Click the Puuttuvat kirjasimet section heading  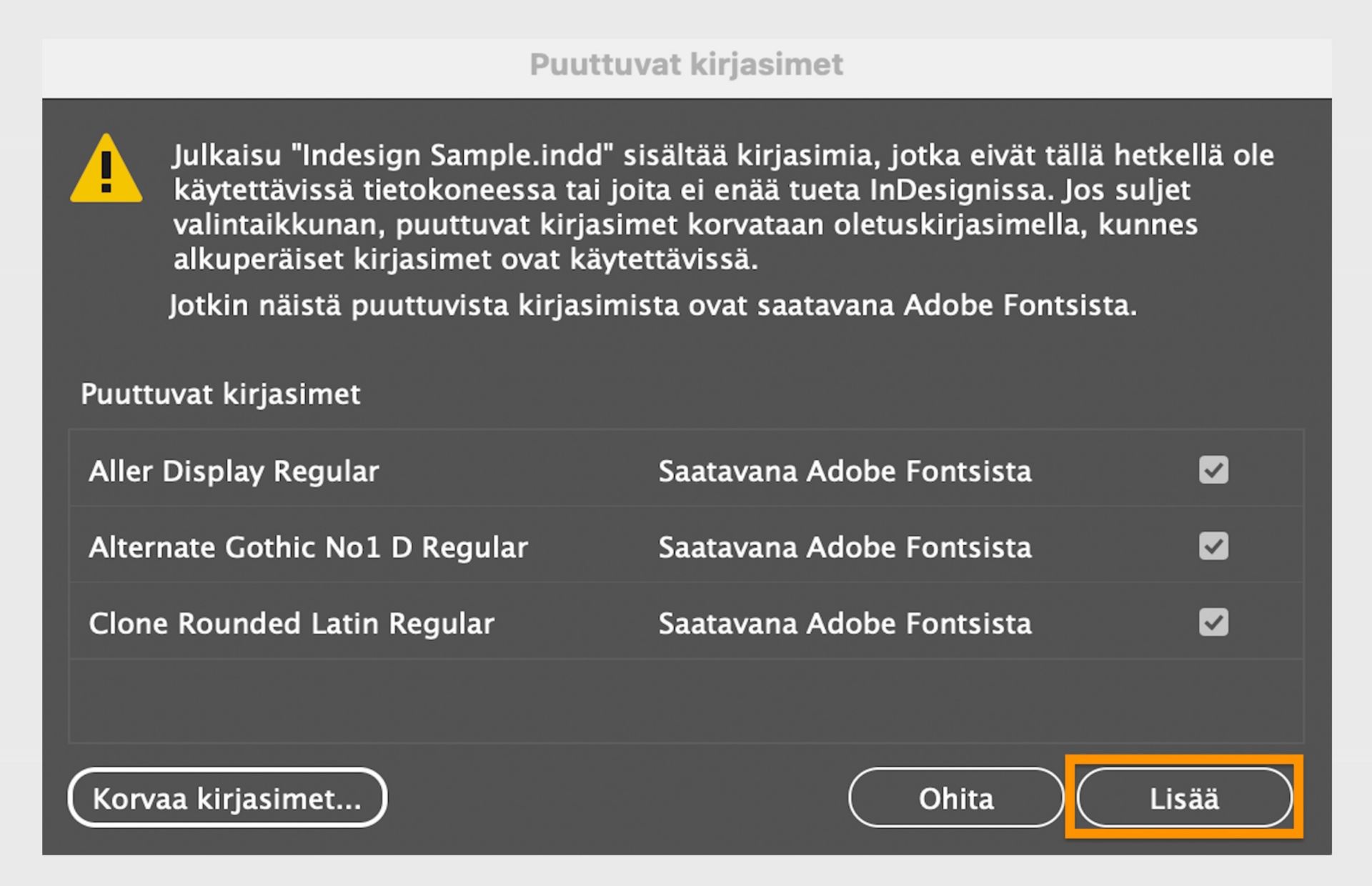point(220,393)
